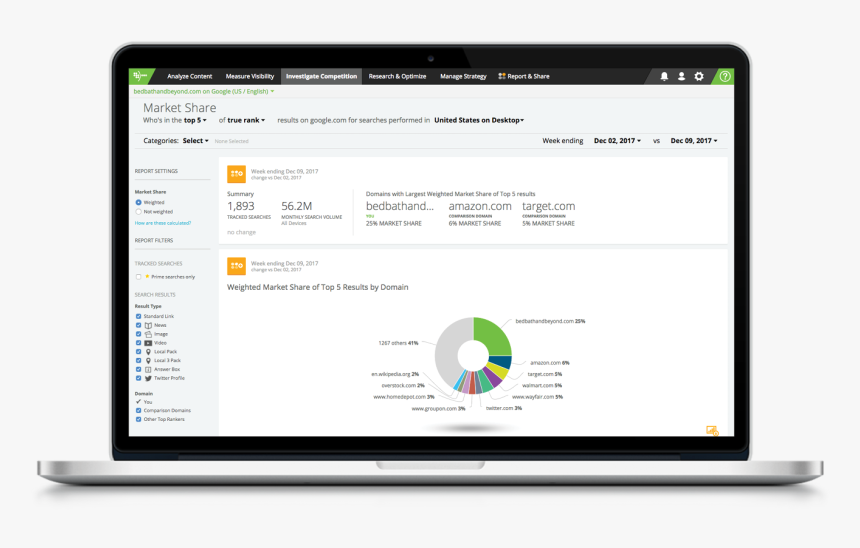Open the Dec 02, 2017 date dropdown
Viewport: 860px width, 548px height.
617,141
